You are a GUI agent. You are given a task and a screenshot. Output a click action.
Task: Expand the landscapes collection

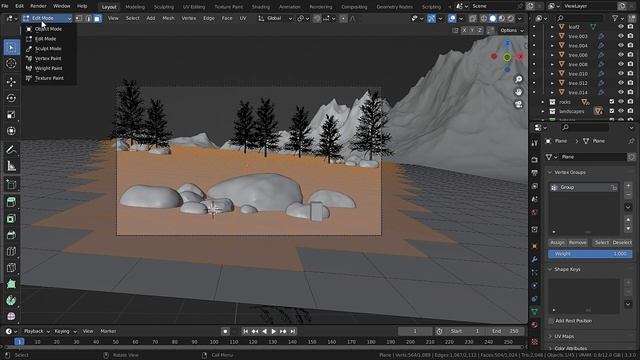pos(543,111)
